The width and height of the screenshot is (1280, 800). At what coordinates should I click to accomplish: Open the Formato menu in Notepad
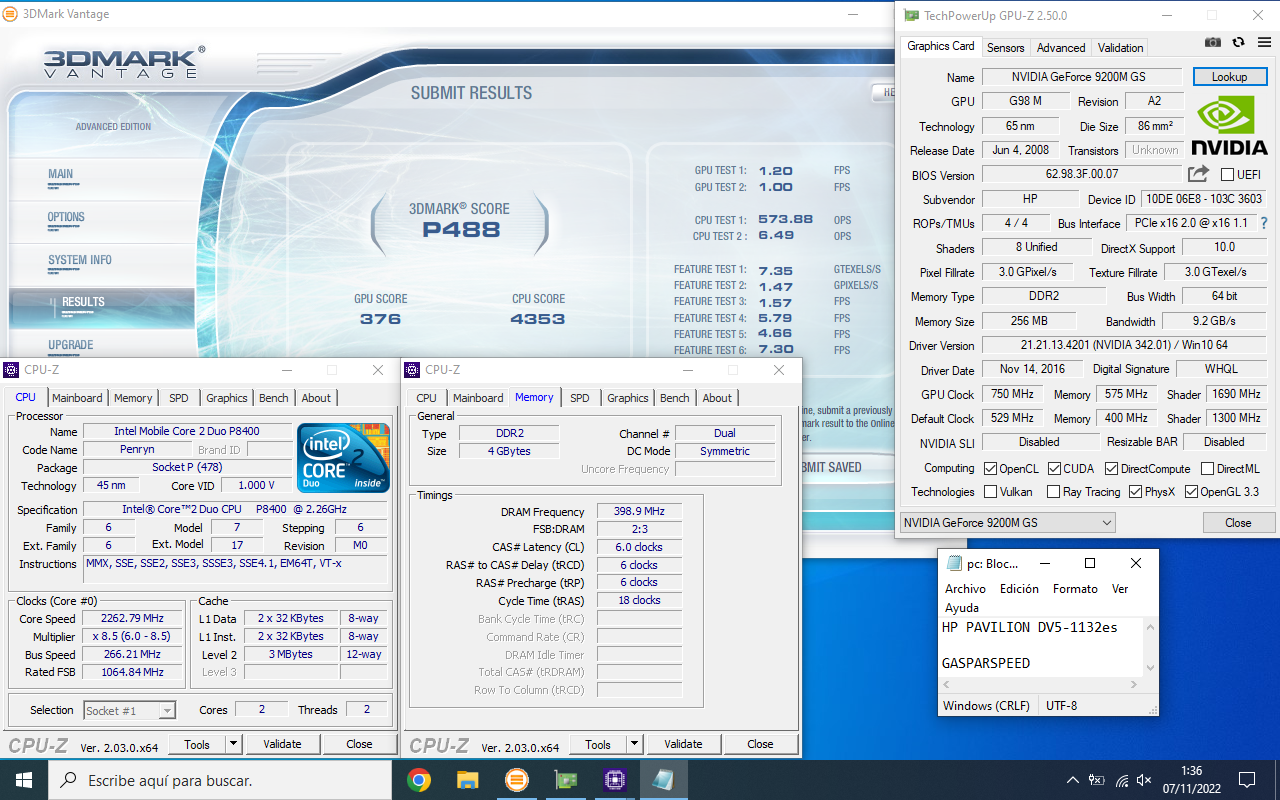[1075, 589]
